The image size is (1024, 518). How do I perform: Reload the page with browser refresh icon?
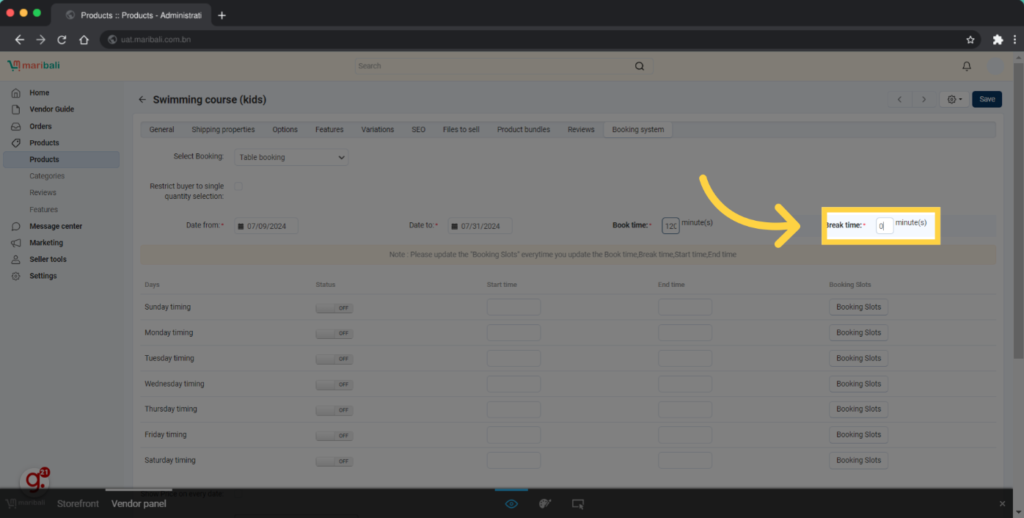coord(62,40)
